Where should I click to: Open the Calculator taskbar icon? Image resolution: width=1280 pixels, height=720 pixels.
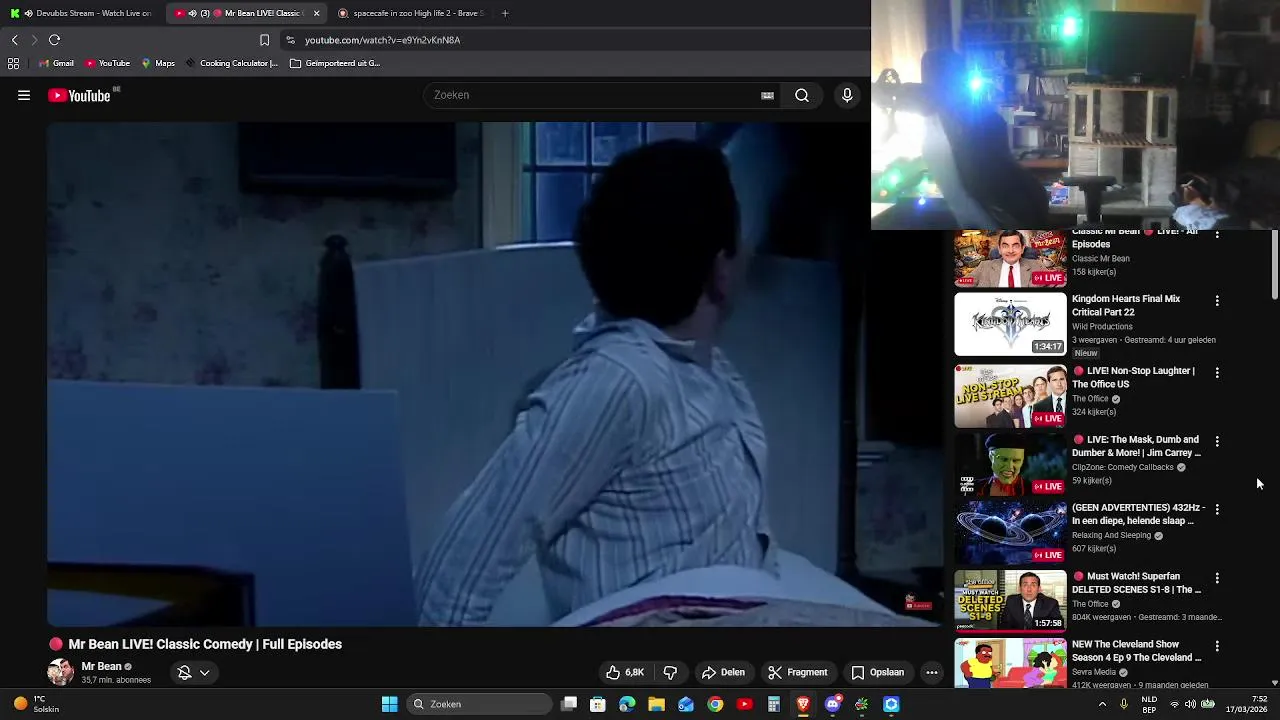point(773,704)
